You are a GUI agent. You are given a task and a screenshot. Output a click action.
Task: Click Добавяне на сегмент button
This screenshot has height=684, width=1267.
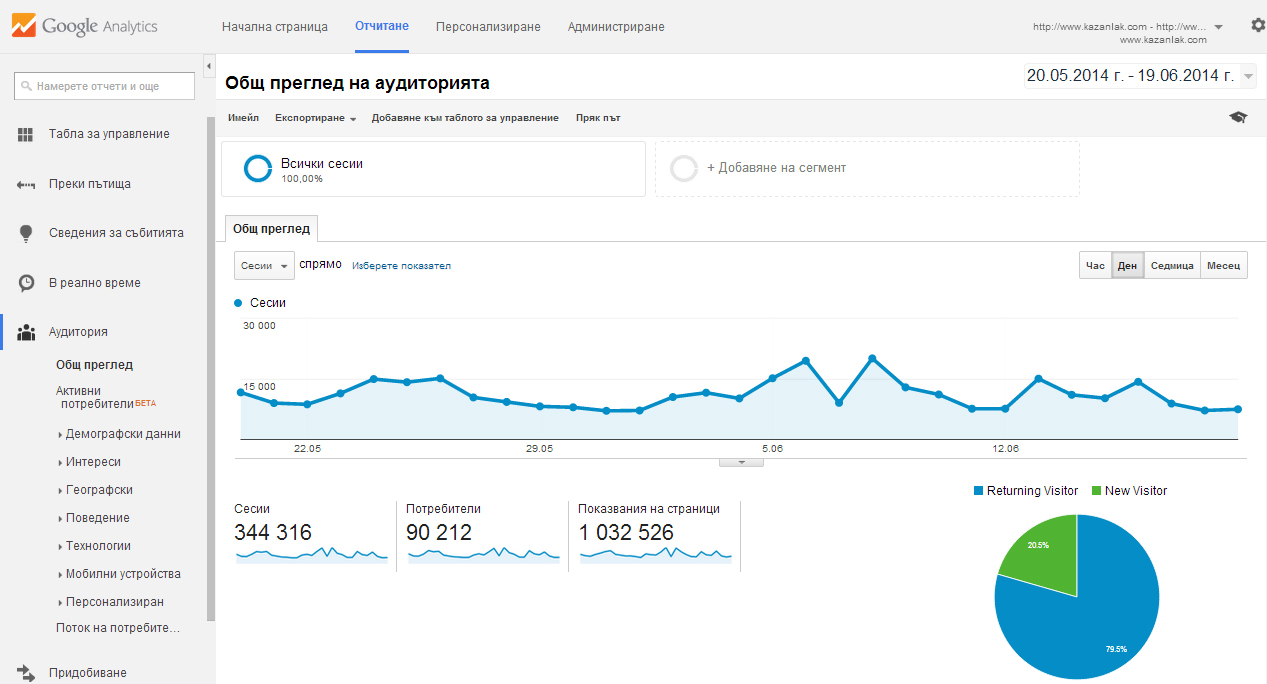775,168
